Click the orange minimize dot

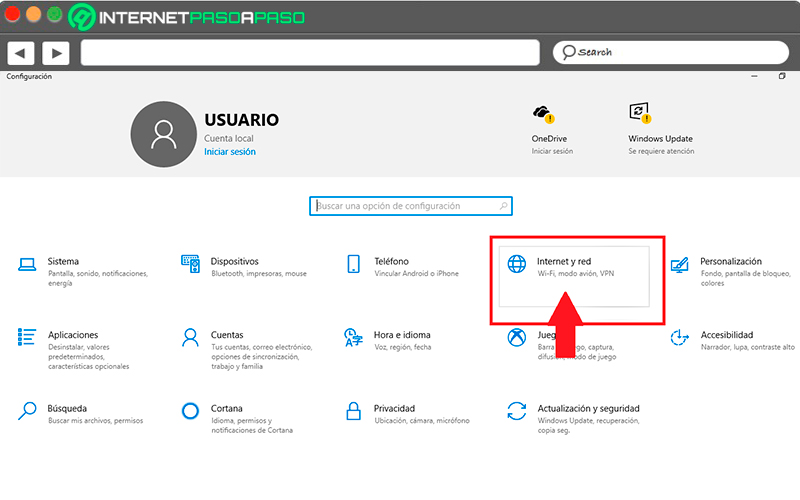tap(34, 14)
